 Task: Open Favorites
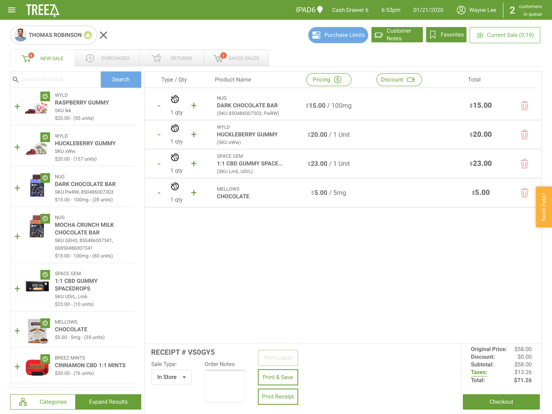[446, 35]
